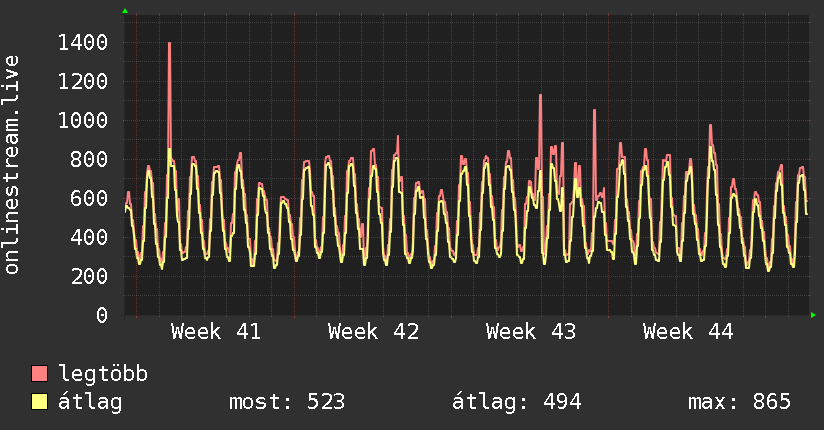
Task: Click the green arrow at x-axis end
Action: tap(813, 315)
